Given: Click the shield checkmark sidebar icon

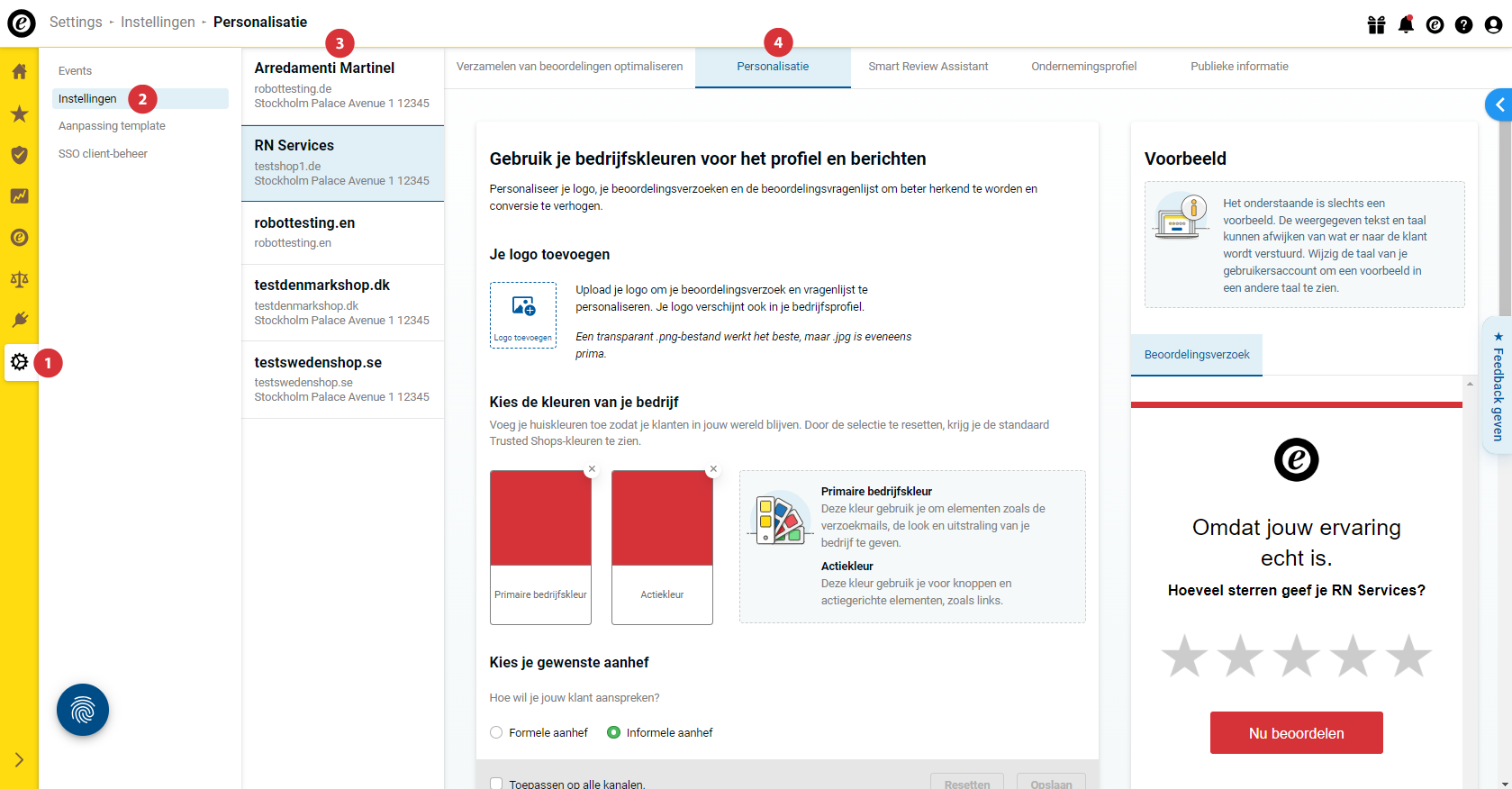Looking at the screenshot, I should pyautogui.click(x=19, y=155).
